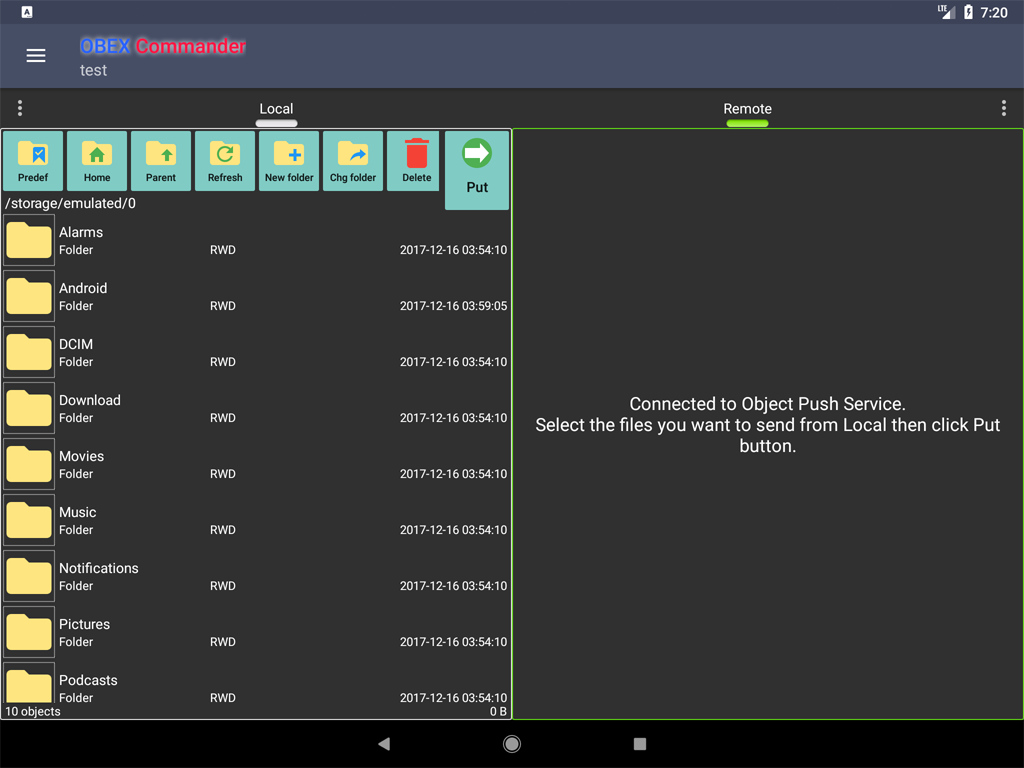Click the Chg folder button

(353, 161)
